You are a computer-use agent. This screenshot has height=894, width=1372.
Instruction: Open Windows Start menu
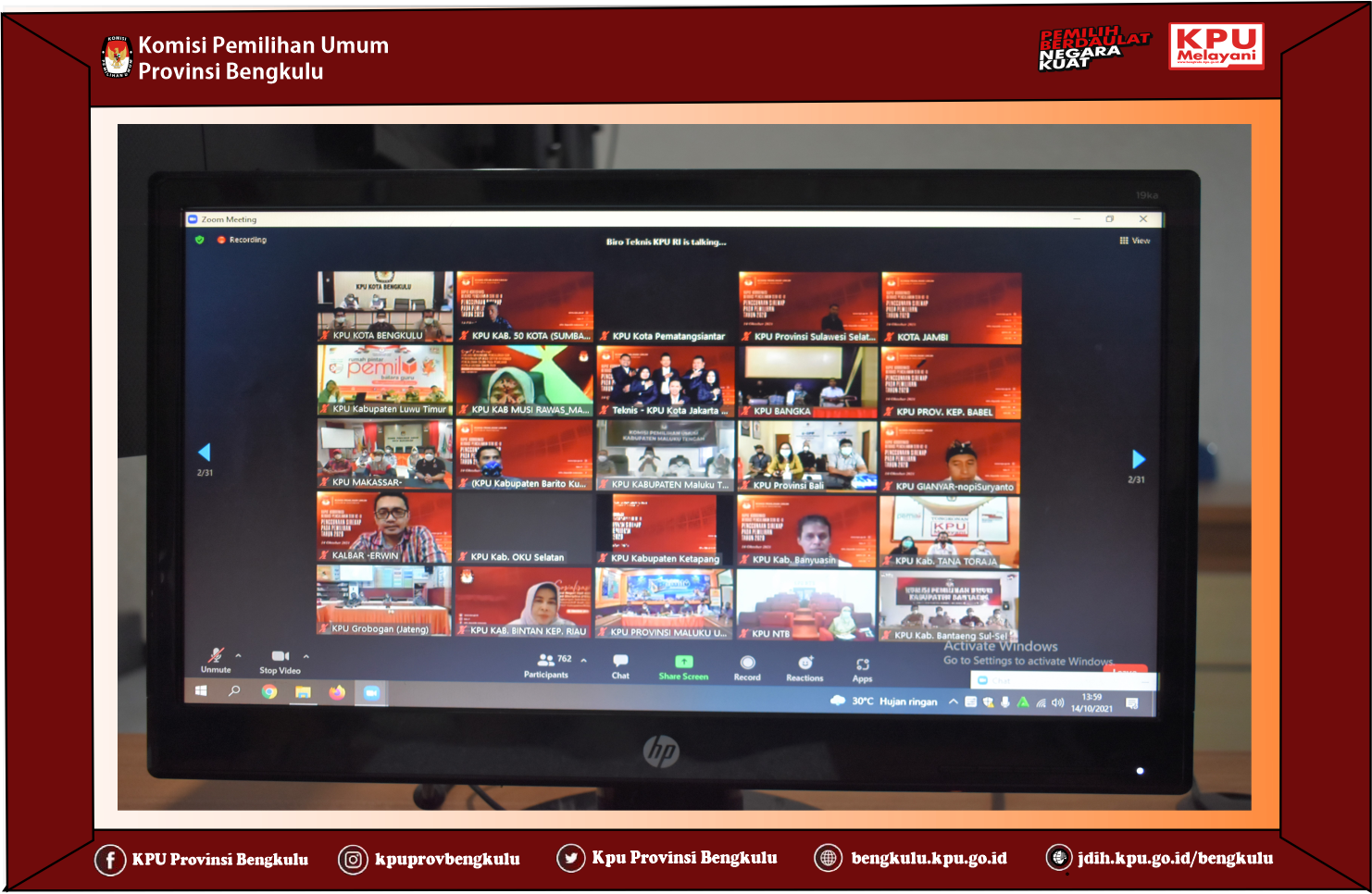coord(201,690)
